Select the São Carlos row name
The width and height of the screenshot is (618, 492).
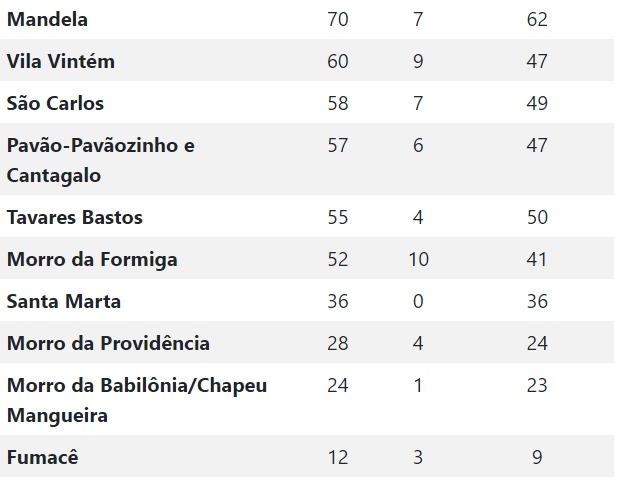pyautogui.click(x=55, y=103)
